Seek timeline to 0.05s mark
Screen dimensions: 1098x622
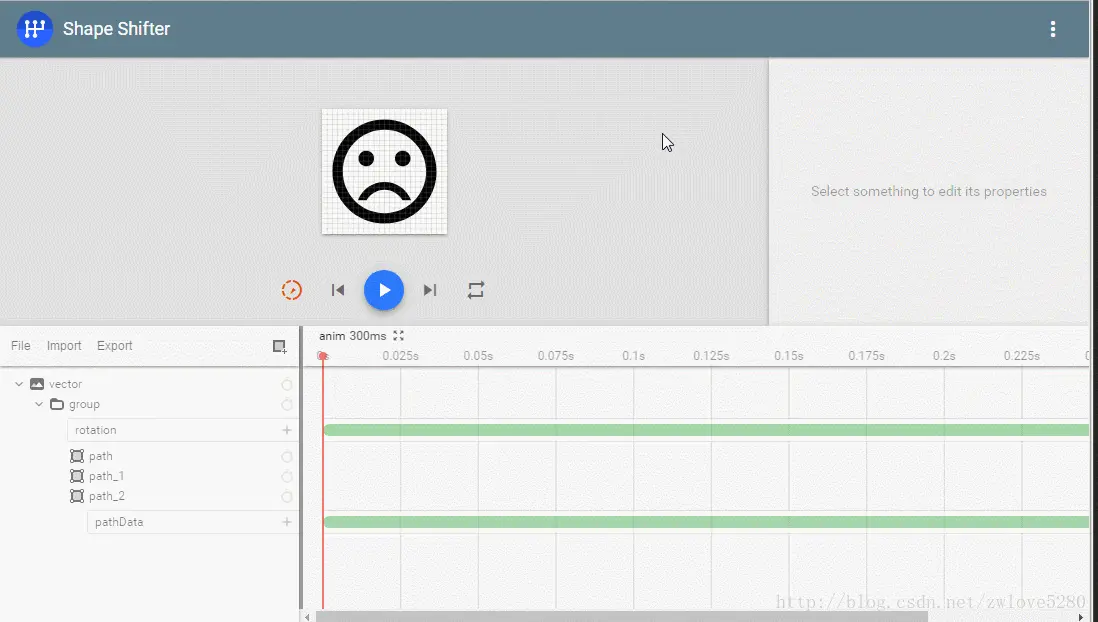click(478, 356)
